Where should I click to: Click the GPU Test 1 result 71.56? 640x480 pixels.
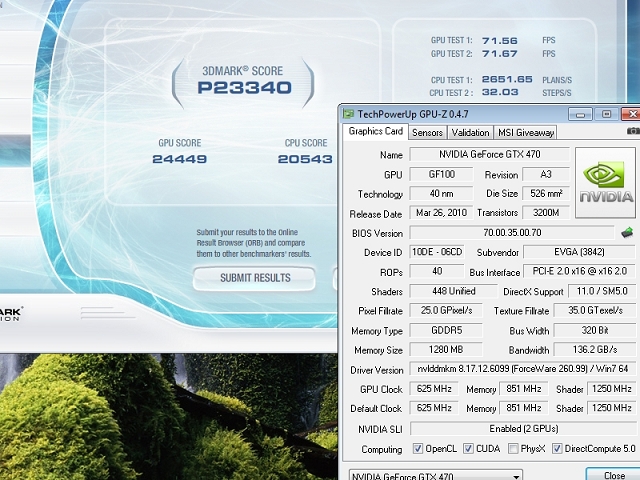coord(500,41)
